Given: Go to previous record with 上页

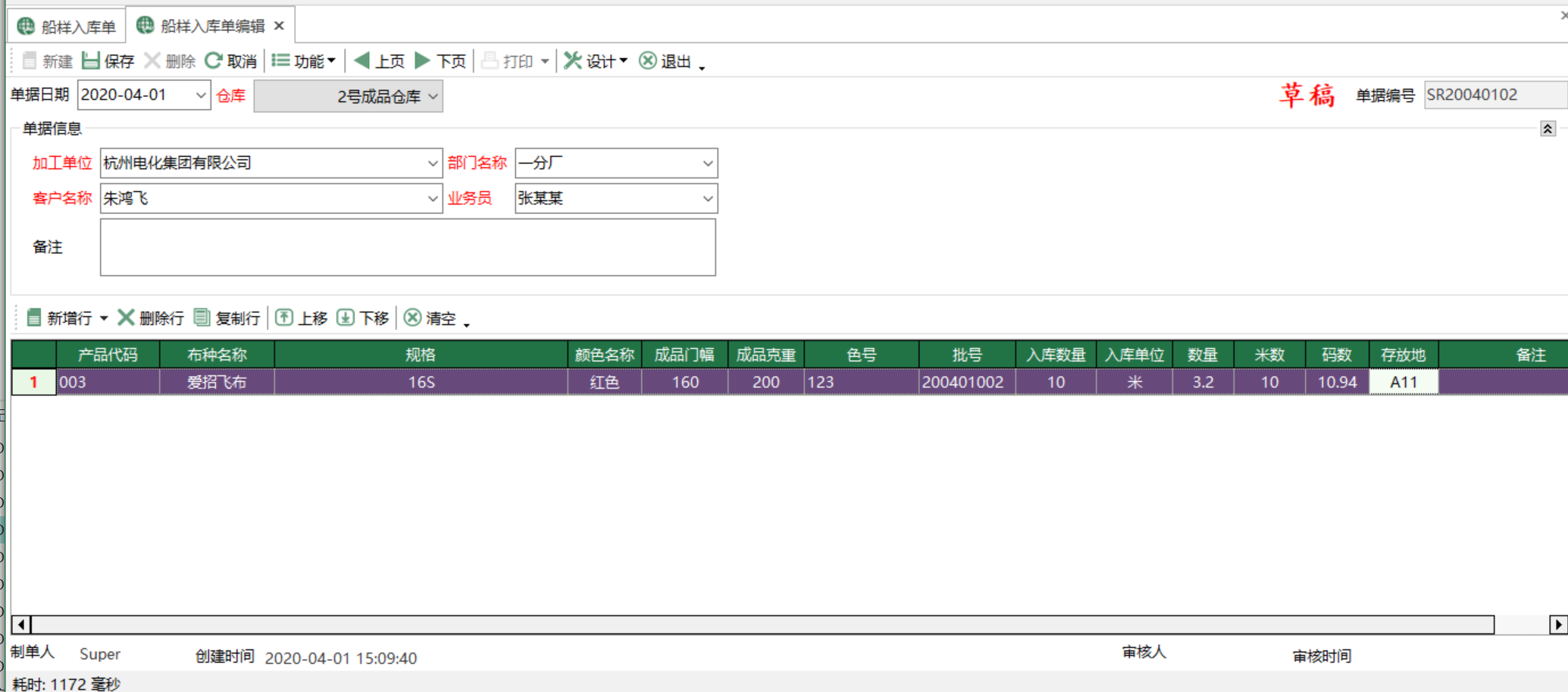Looking at the screenshot, I should pyautogui.click(x=379, y=61).
